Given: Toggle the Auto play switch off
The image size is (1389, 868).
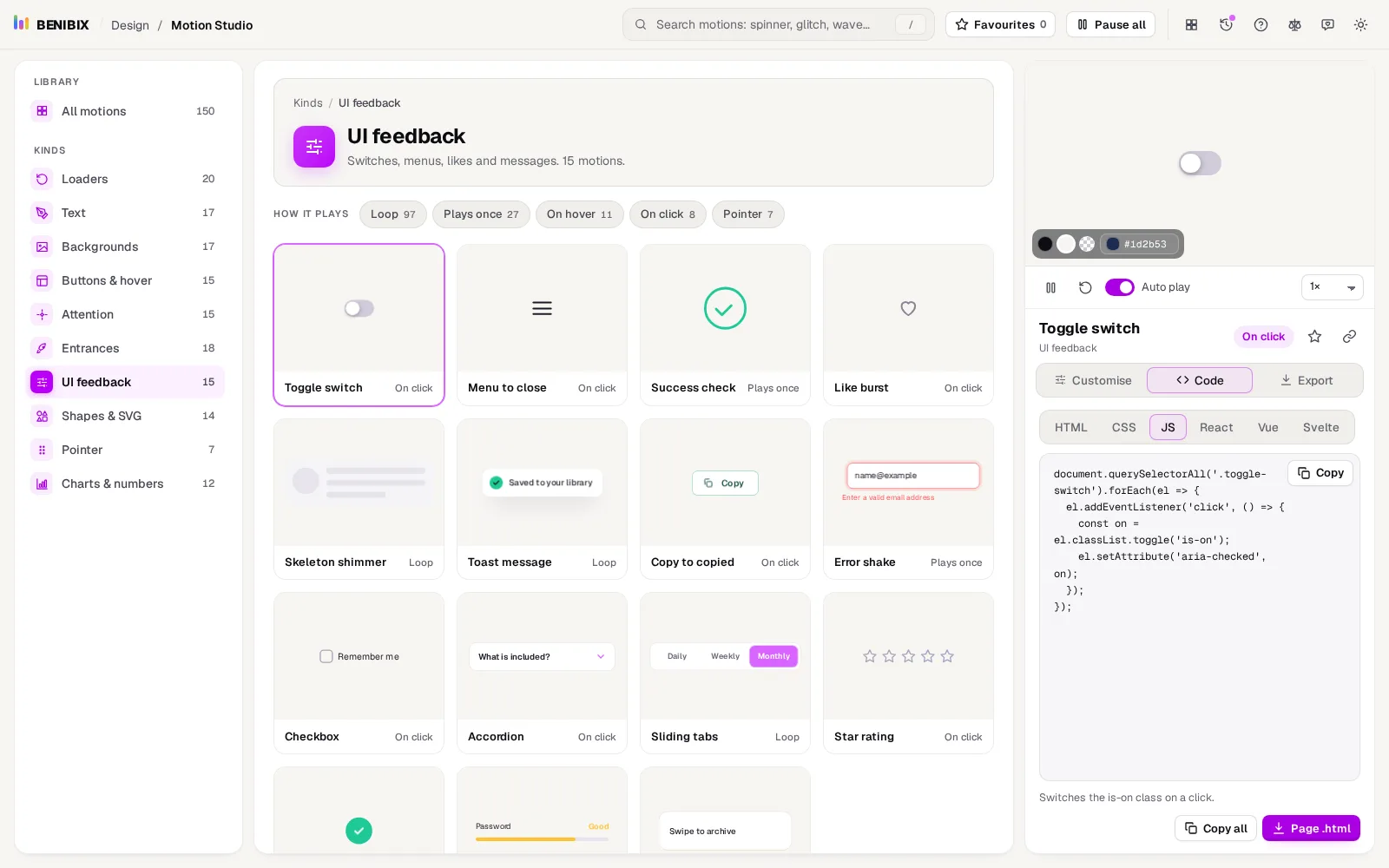Looking at the screenshot, I should coord(1120,287).
